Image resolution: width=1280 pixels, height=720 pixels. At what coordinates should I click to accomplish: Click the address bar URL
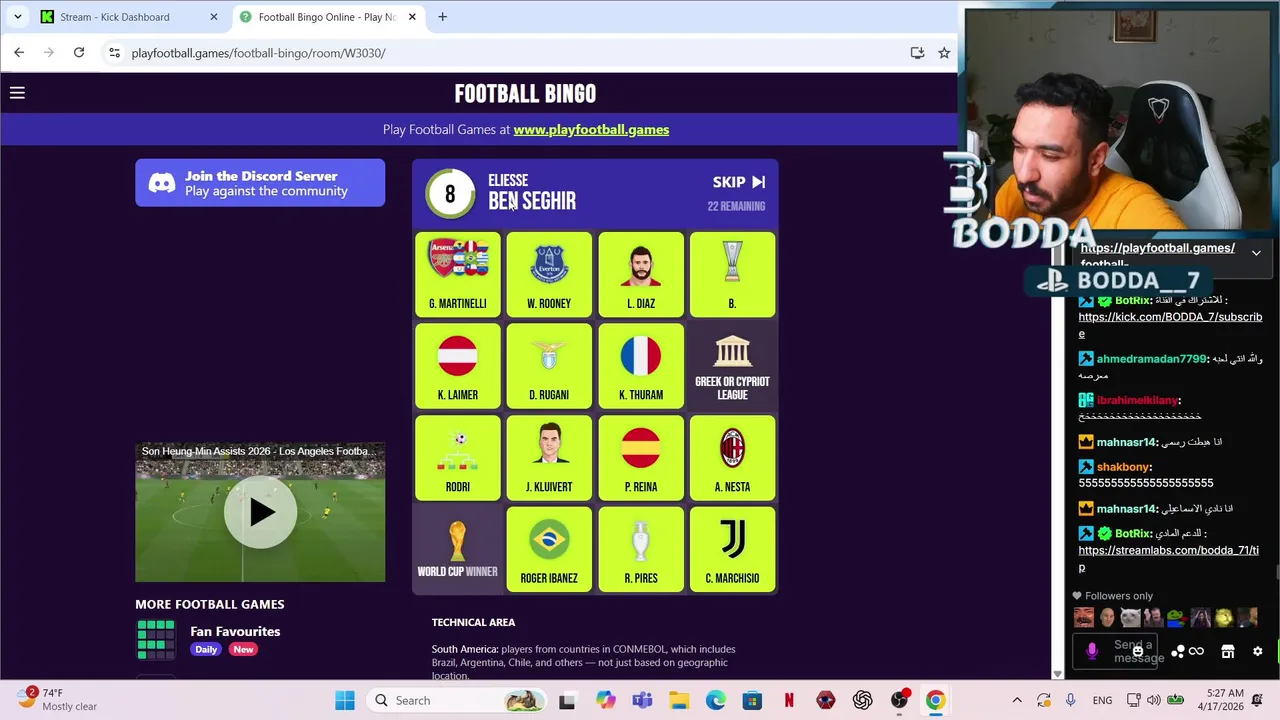258,53
